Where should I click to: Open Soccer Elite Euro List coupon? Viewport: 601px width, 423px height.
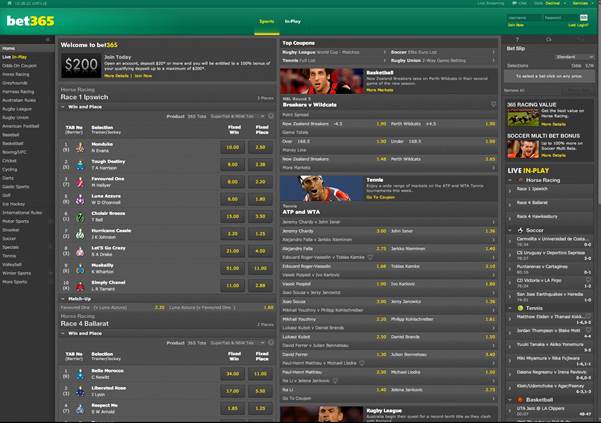[443, 52]
